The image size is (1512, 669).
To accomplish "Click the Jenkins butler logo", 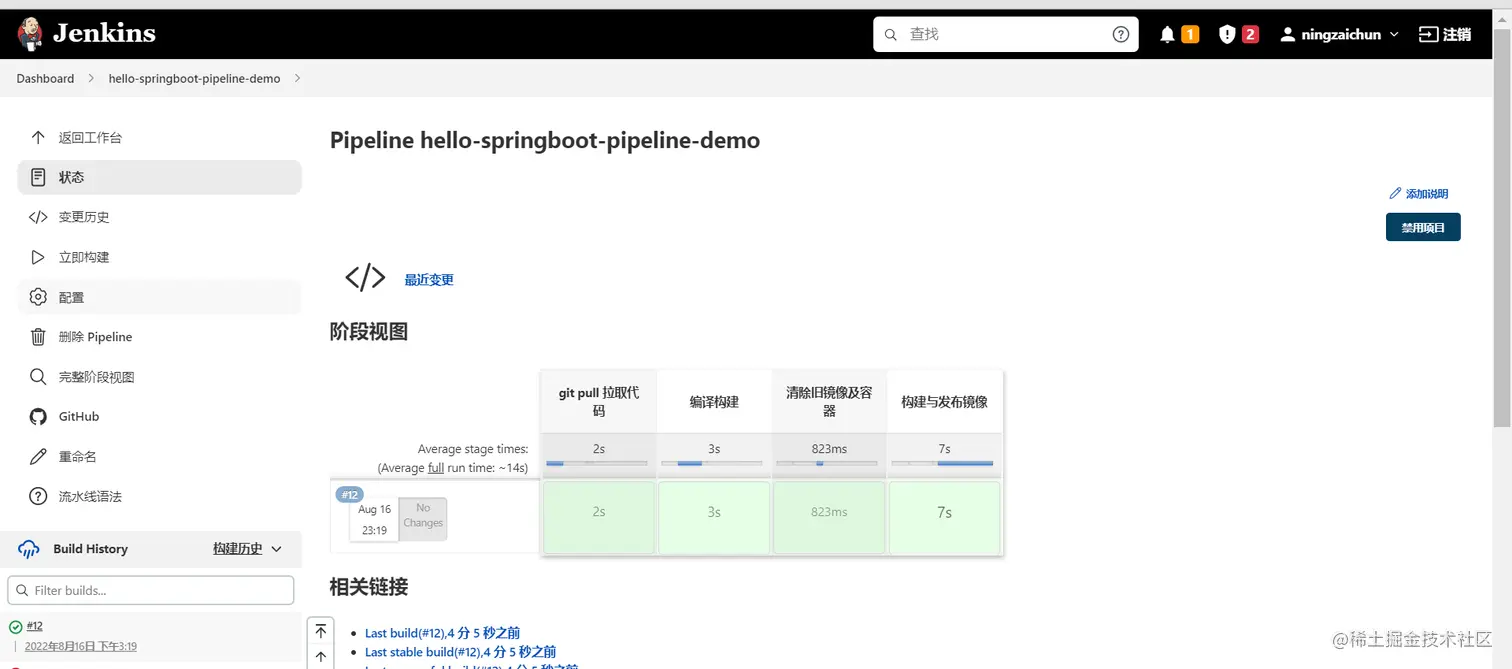I will [x=30, y=34].
